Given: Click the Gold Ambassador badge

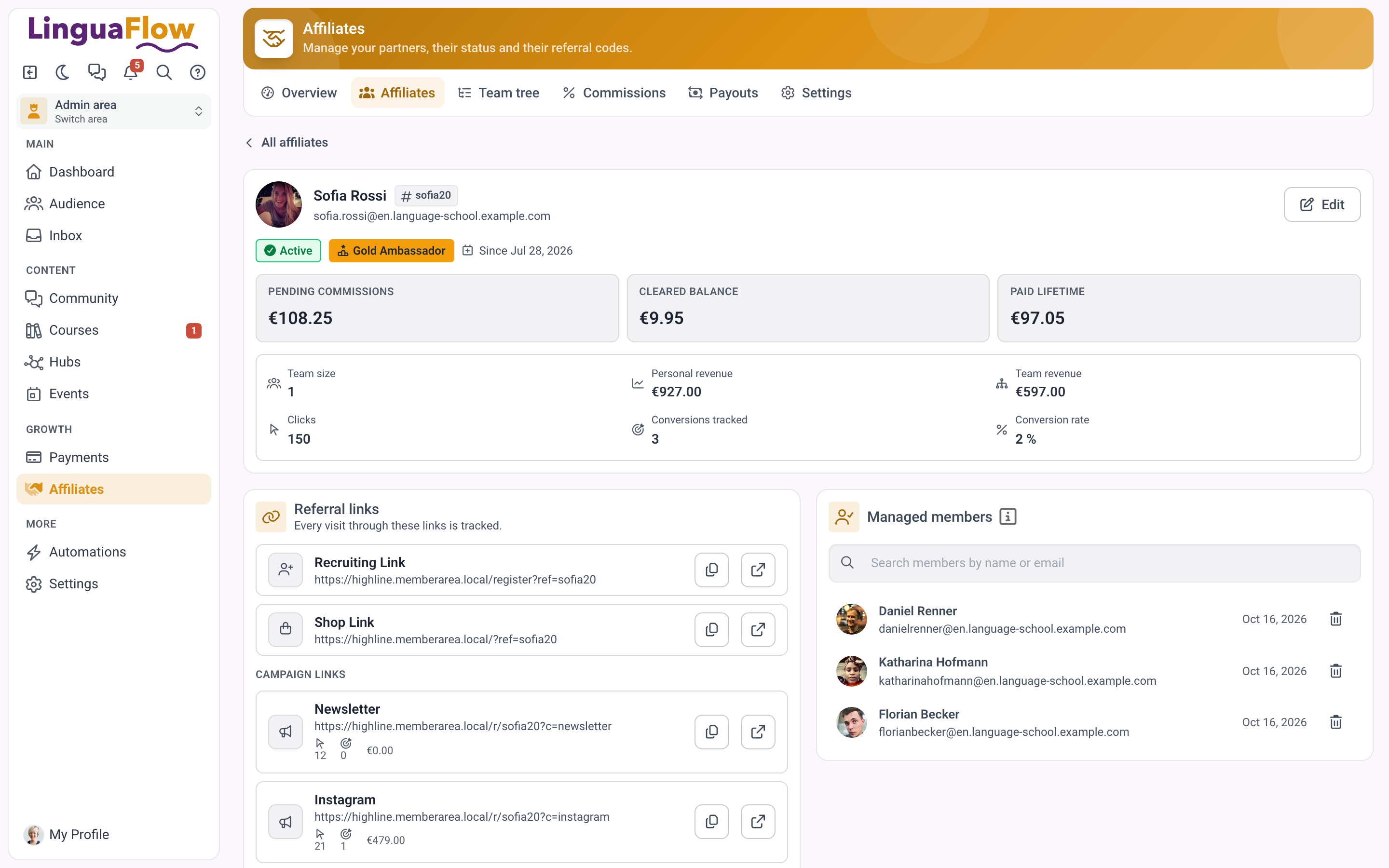Looking at the screenshot, I should (392, 251).
